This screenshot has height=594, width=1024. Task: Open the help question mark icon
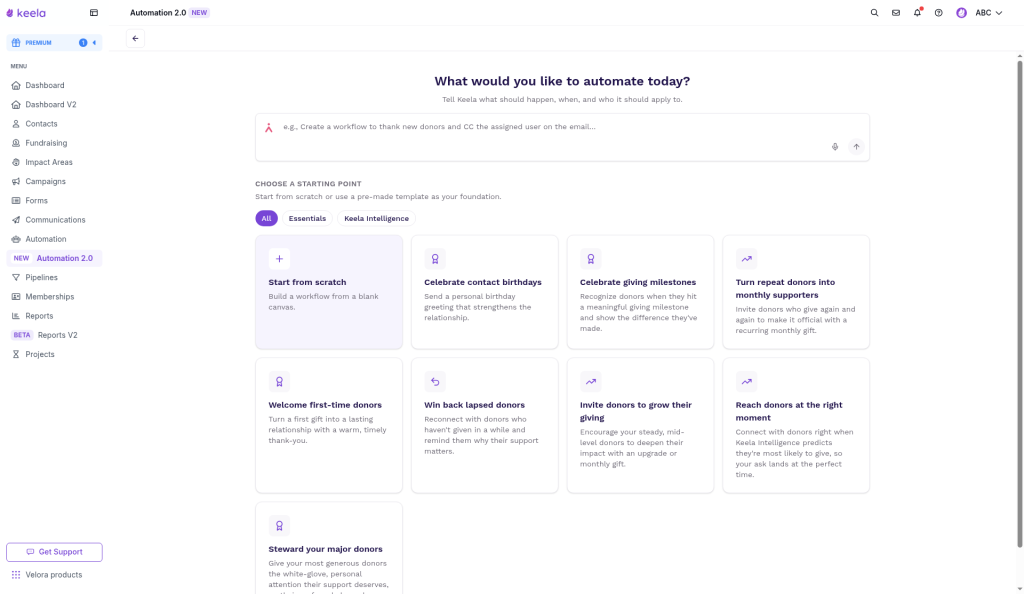point(938,12)
